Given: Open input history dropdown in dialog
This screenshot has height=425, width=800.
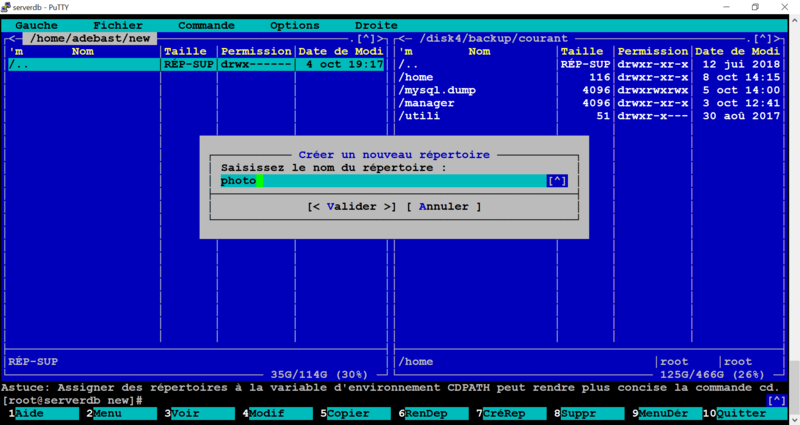Looking at the screenshot, I should 557,181.
